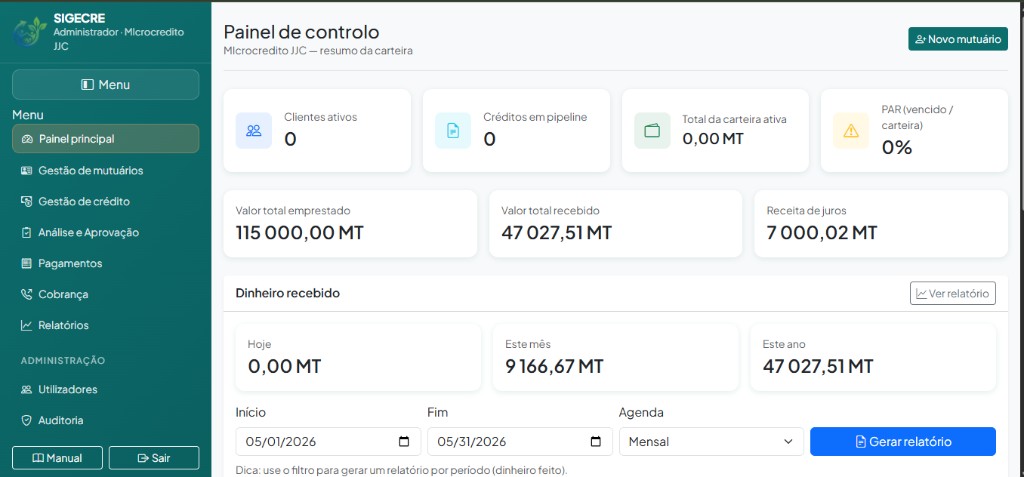Click the phone icon beside Cobrança

27,294
